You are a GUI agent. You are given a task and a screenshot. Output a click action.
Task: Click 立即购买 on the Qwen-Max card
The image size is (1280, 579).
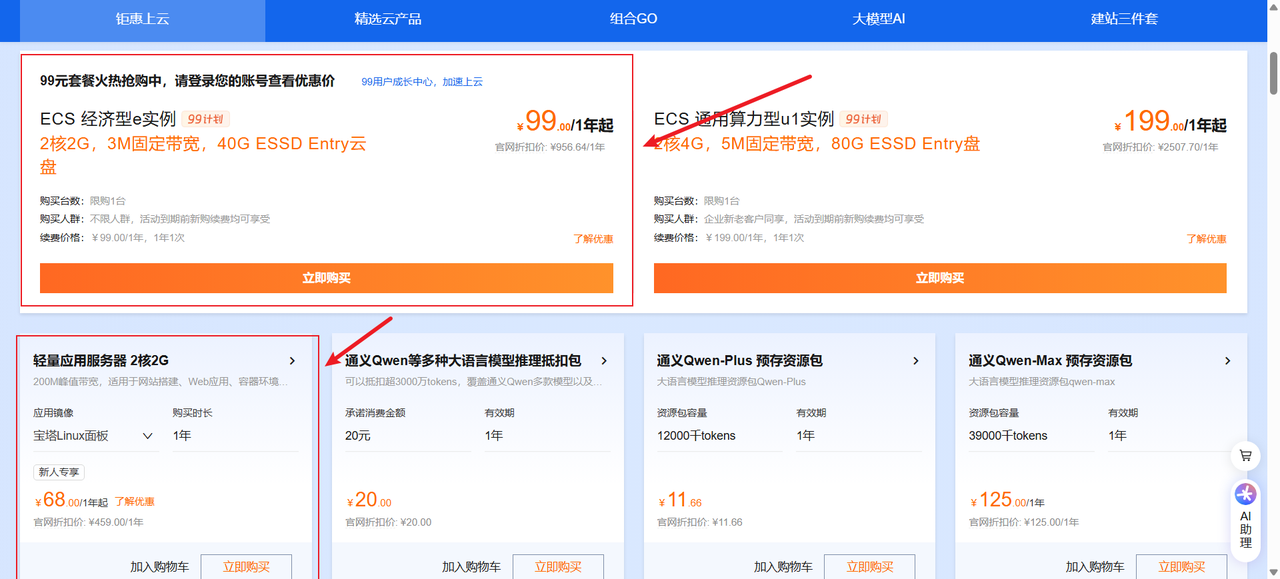pyautogui.click(x=1182, y=567)
